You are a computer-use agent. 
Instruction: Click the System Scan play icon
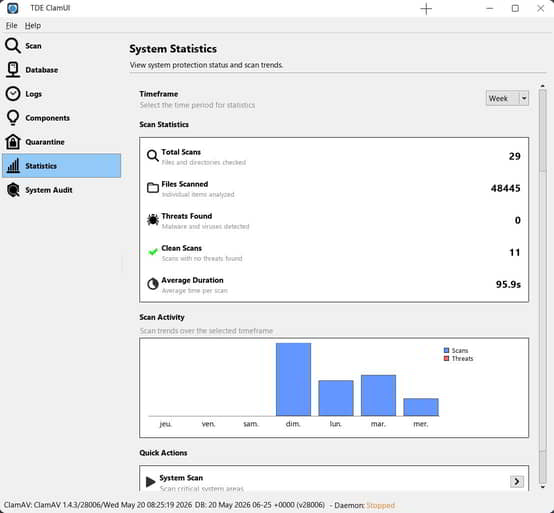(151, 482)
